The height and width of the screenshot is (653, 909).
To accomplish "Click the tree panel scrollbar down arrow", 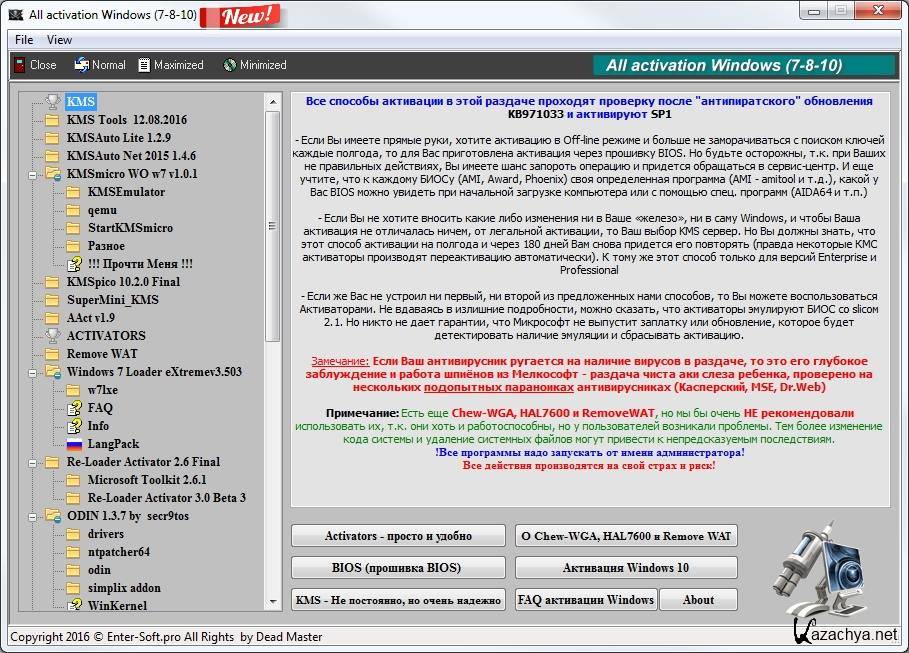I will pyautogui.click(x=274, y=605).
